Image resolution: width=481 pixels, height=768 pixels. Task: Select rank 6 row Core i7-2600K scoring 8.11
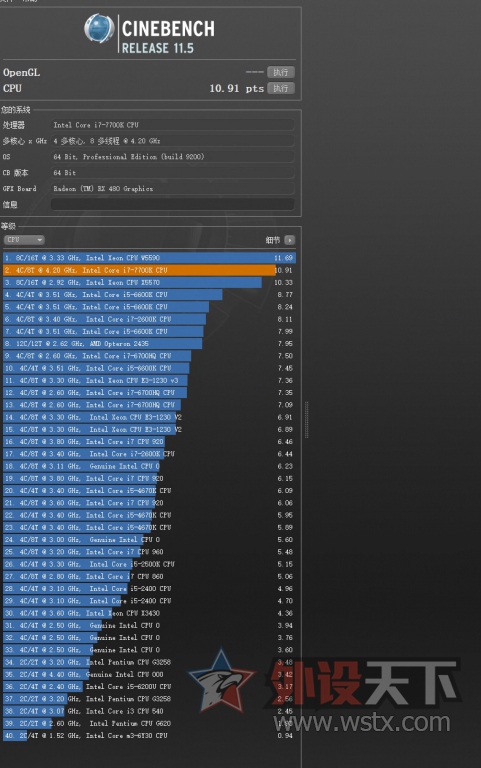[149, 319]
